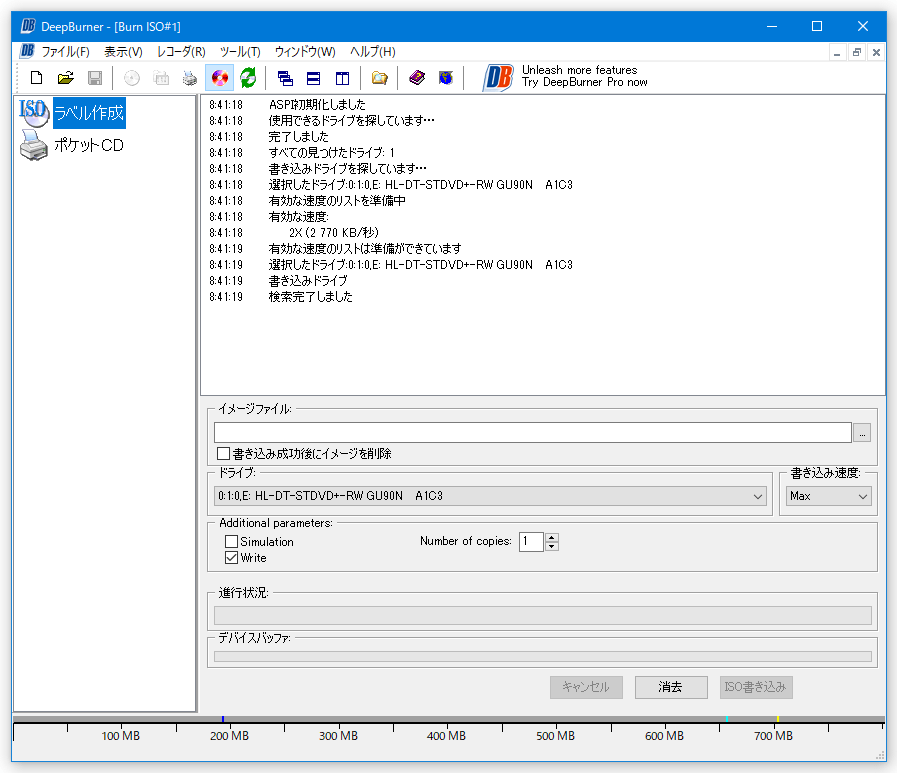Tile windows vertically using the toolbar icon
Viewport: 897px width, 773px height.
(342, 78)
